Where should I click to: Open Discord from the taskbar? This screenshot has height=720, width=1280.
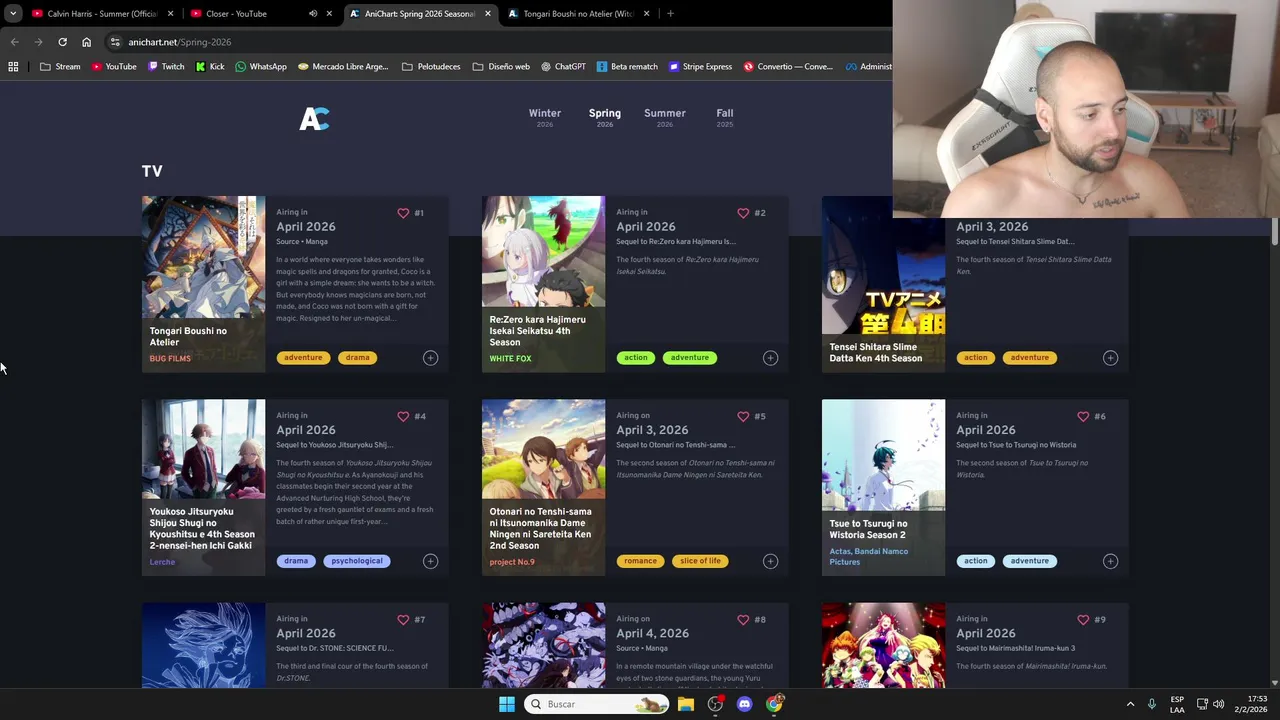(x=744, y=704)
